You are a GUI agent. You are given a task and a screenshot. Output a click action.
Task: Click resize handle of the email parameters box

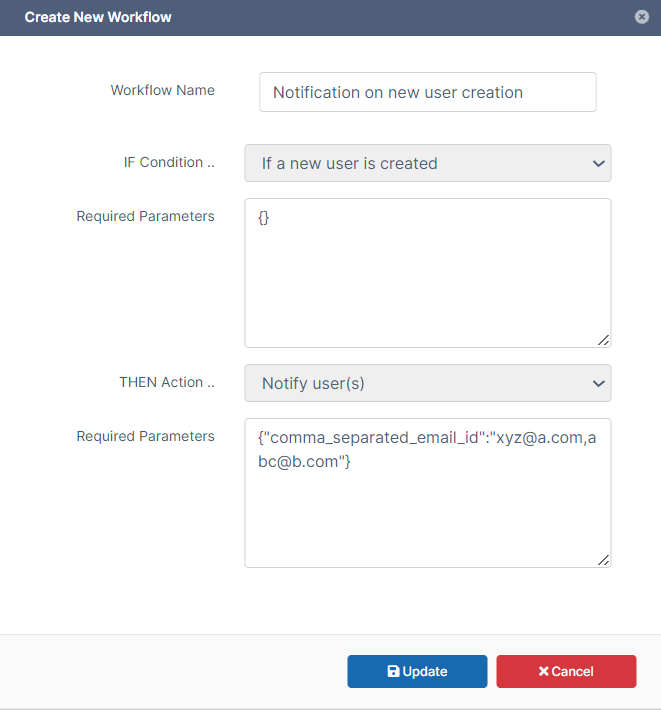(603, 560)
